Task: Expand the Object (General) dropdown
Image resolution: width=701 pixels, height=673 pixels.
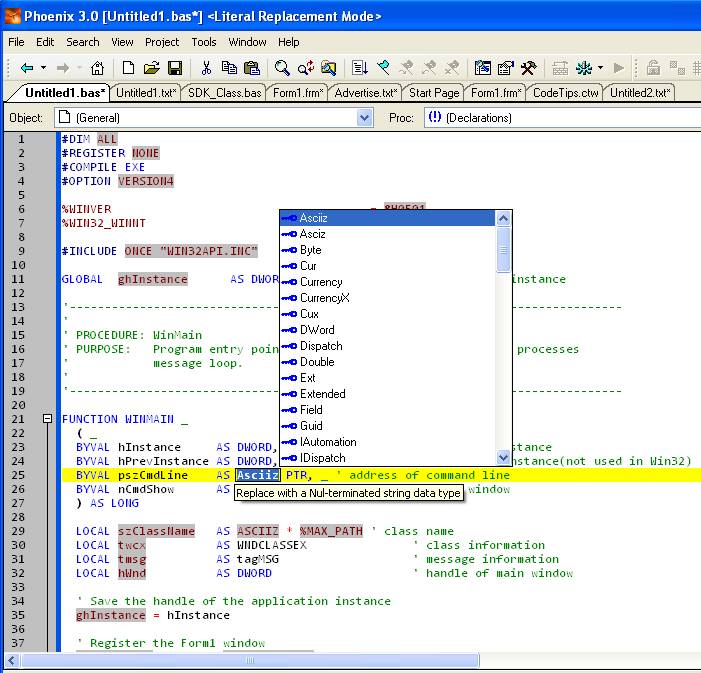Action: tap(365, 118)
